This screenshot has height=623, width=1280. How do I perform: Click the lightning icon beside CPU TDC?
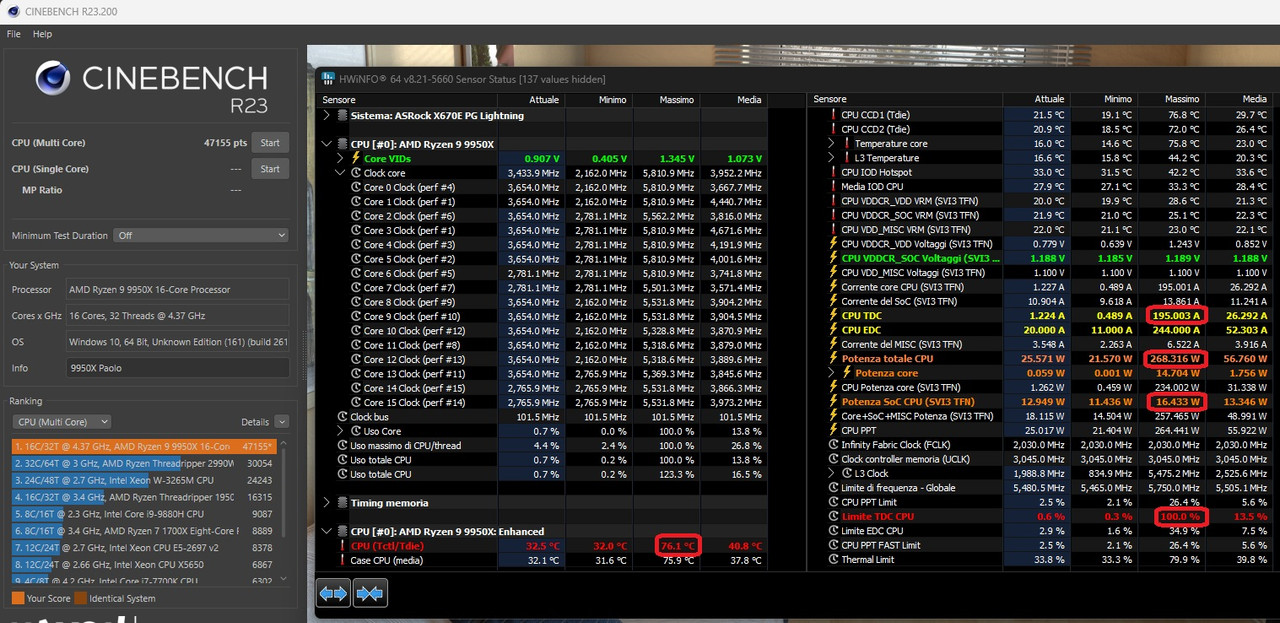[833, 315]
